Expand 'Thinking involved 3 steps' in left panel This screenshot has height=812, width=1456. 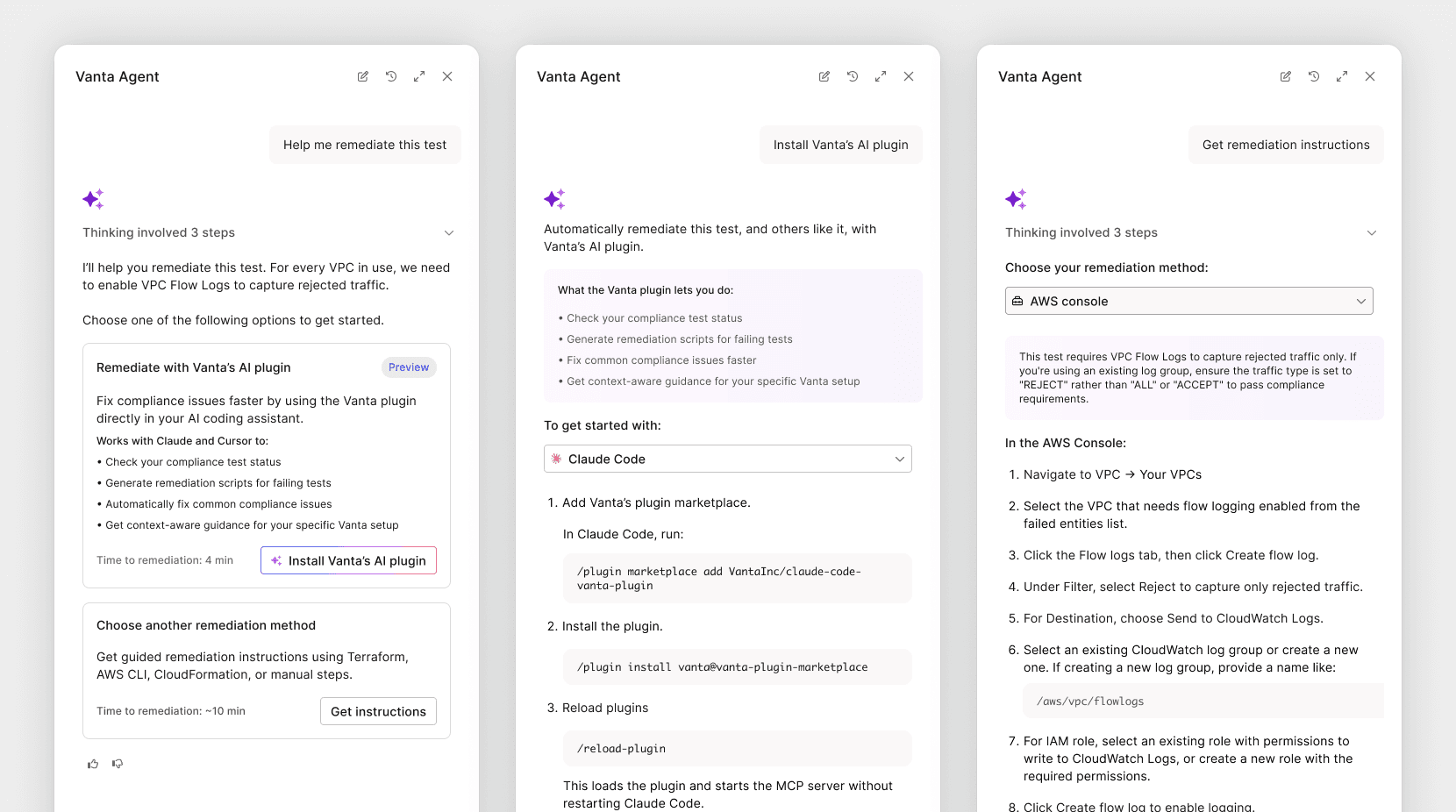pos(268,232)
